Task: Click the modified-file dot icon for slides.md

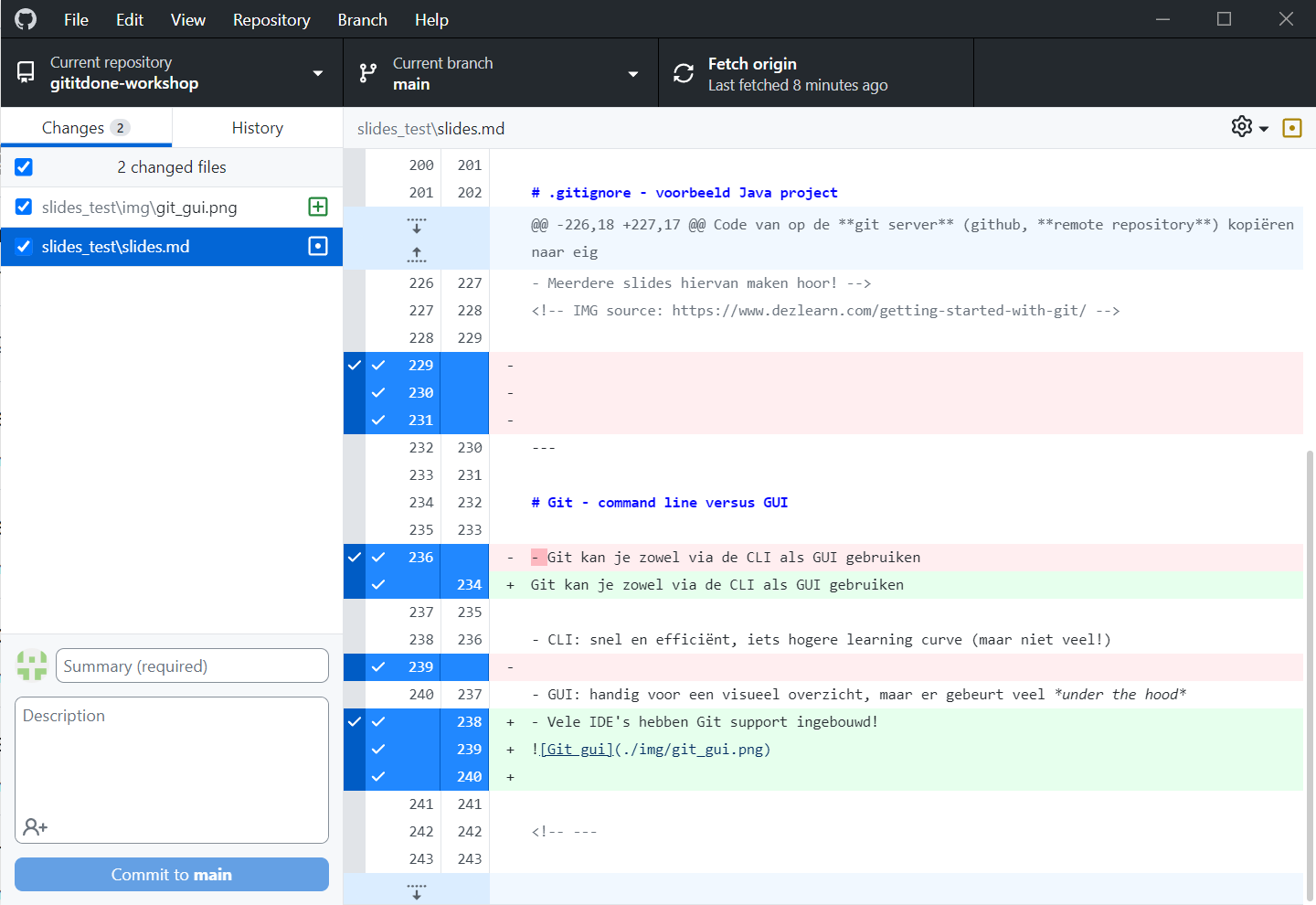Action: pos(317,246)
